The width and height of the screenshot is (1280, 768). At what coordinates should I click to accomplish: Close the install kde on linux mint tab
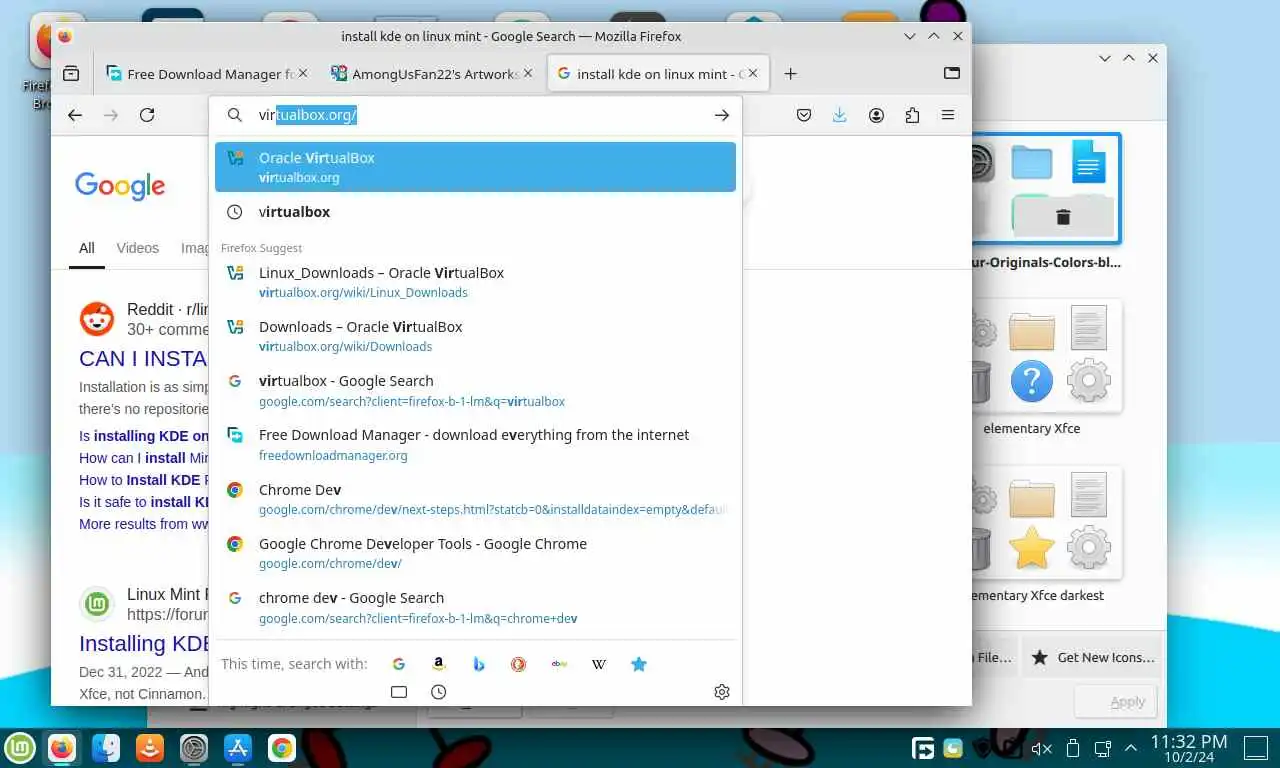753,73
